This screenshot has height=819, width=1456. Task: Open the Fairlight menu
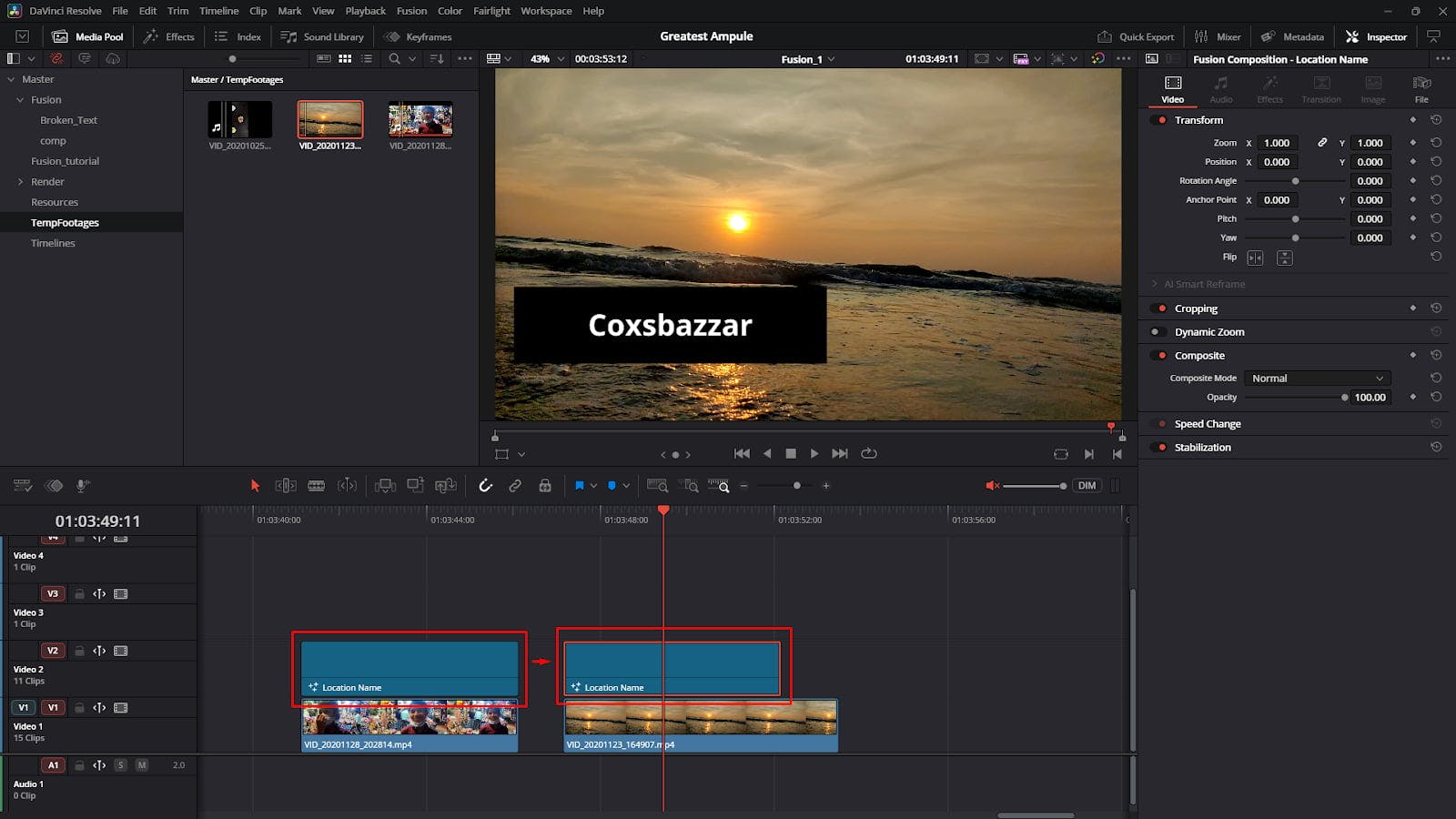tap(492, 11)
